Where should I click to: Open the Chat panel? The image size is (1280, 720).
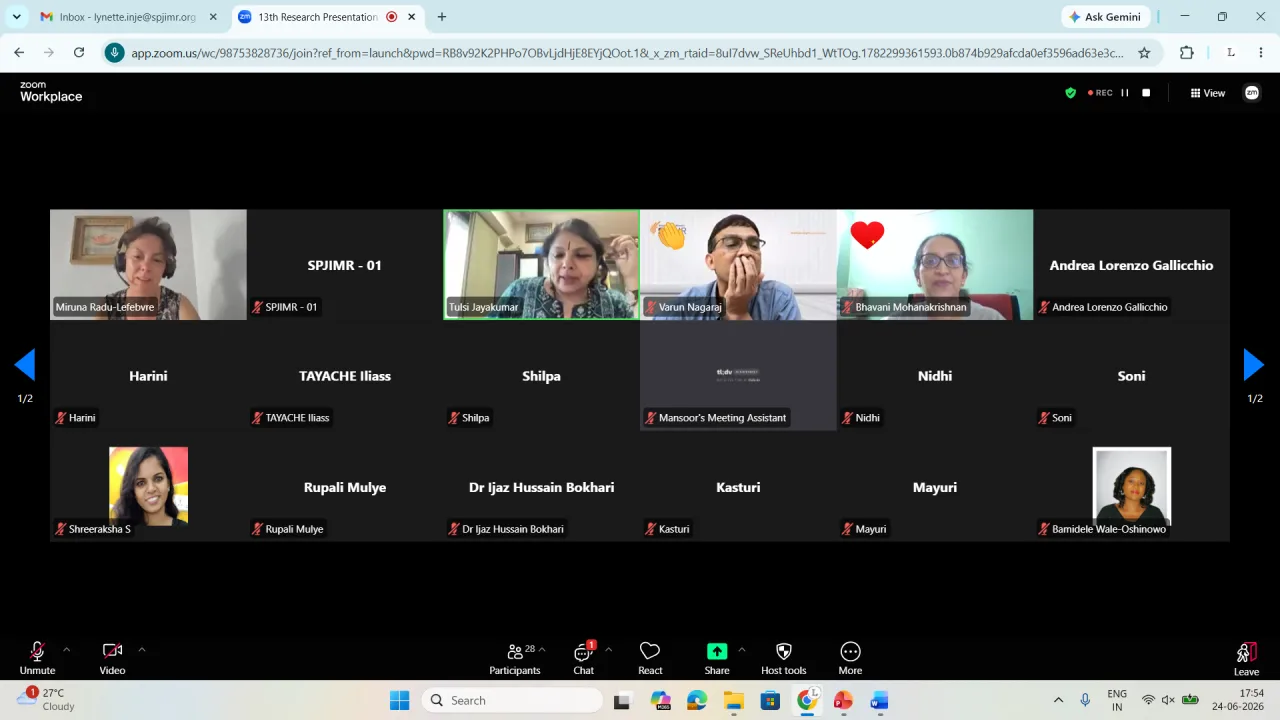point(584,659)
